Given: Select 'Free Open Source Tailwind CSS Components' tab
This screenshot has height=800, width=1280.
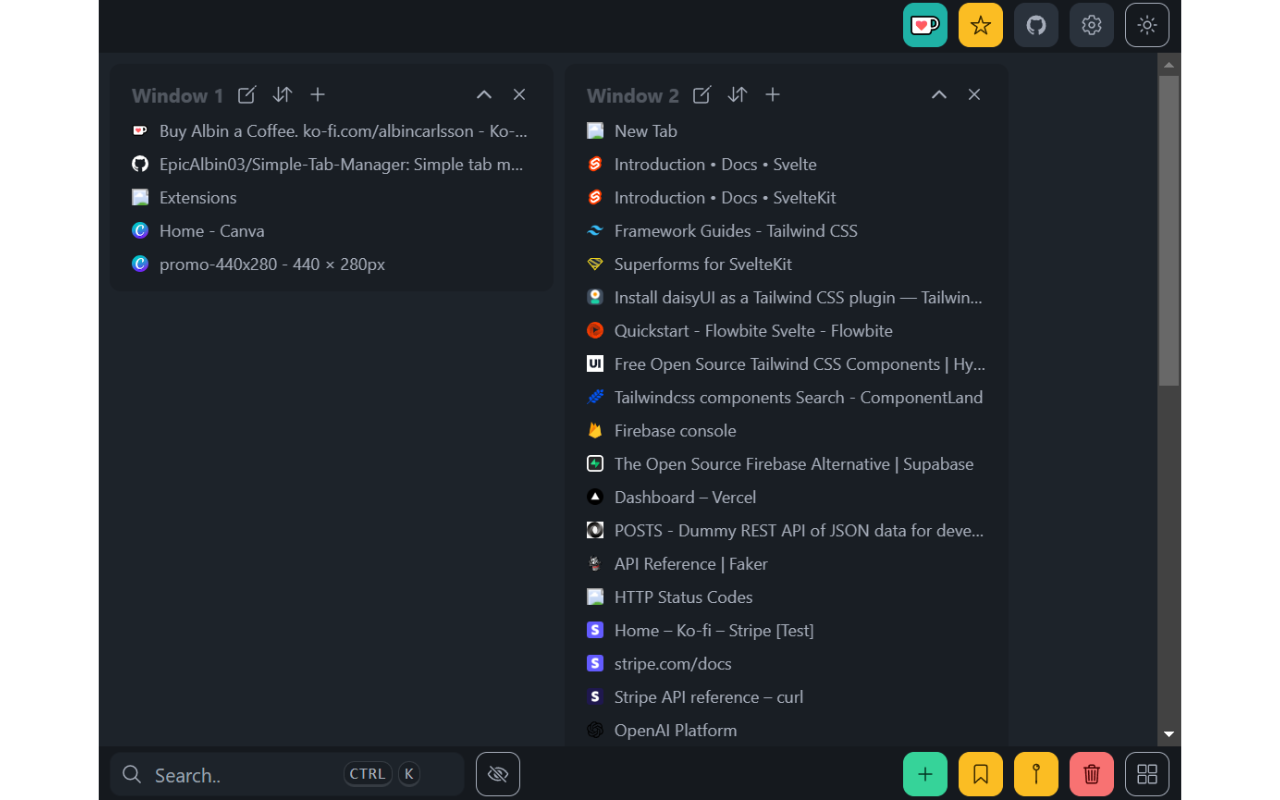Looking at the screenshot, I should point(786,364).
